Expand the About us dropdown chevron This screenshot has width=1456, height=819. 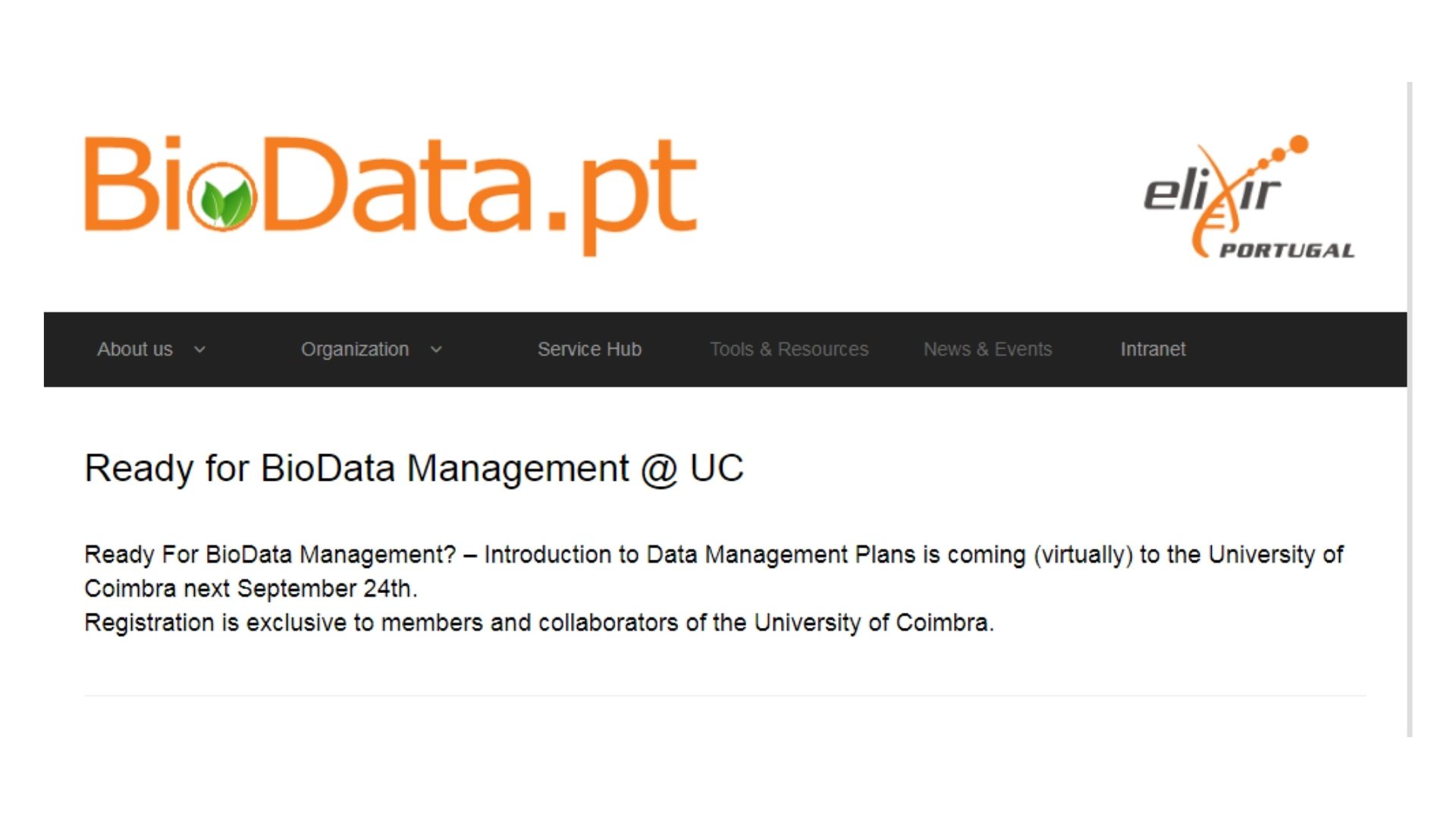tap(199, 350)
